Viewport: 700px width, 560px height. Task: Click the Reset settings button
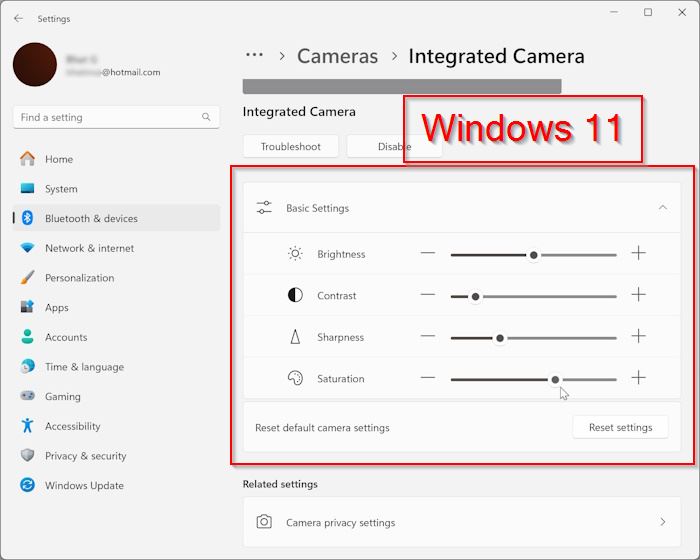(x=620, y=427)
